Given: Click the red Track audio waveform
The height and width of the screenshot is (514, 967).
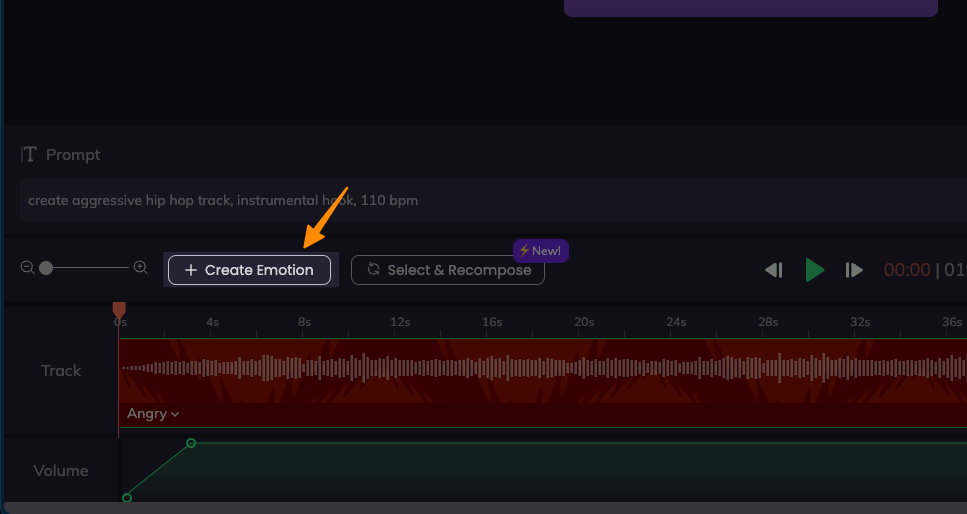Looking at the screenshot, I should [540, 369].
